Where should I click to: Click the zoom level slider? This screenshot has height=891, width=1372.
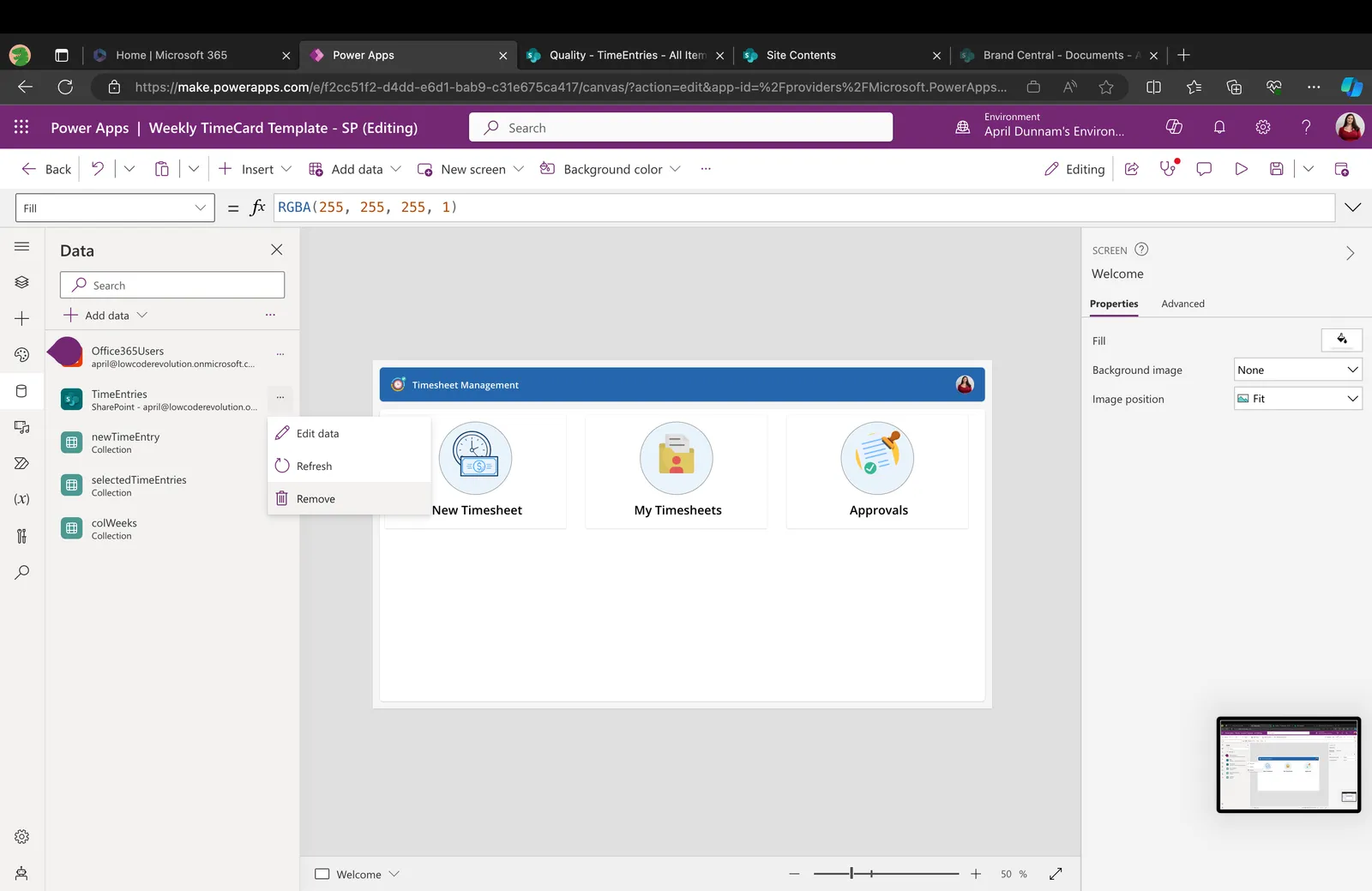coord(886,874)
